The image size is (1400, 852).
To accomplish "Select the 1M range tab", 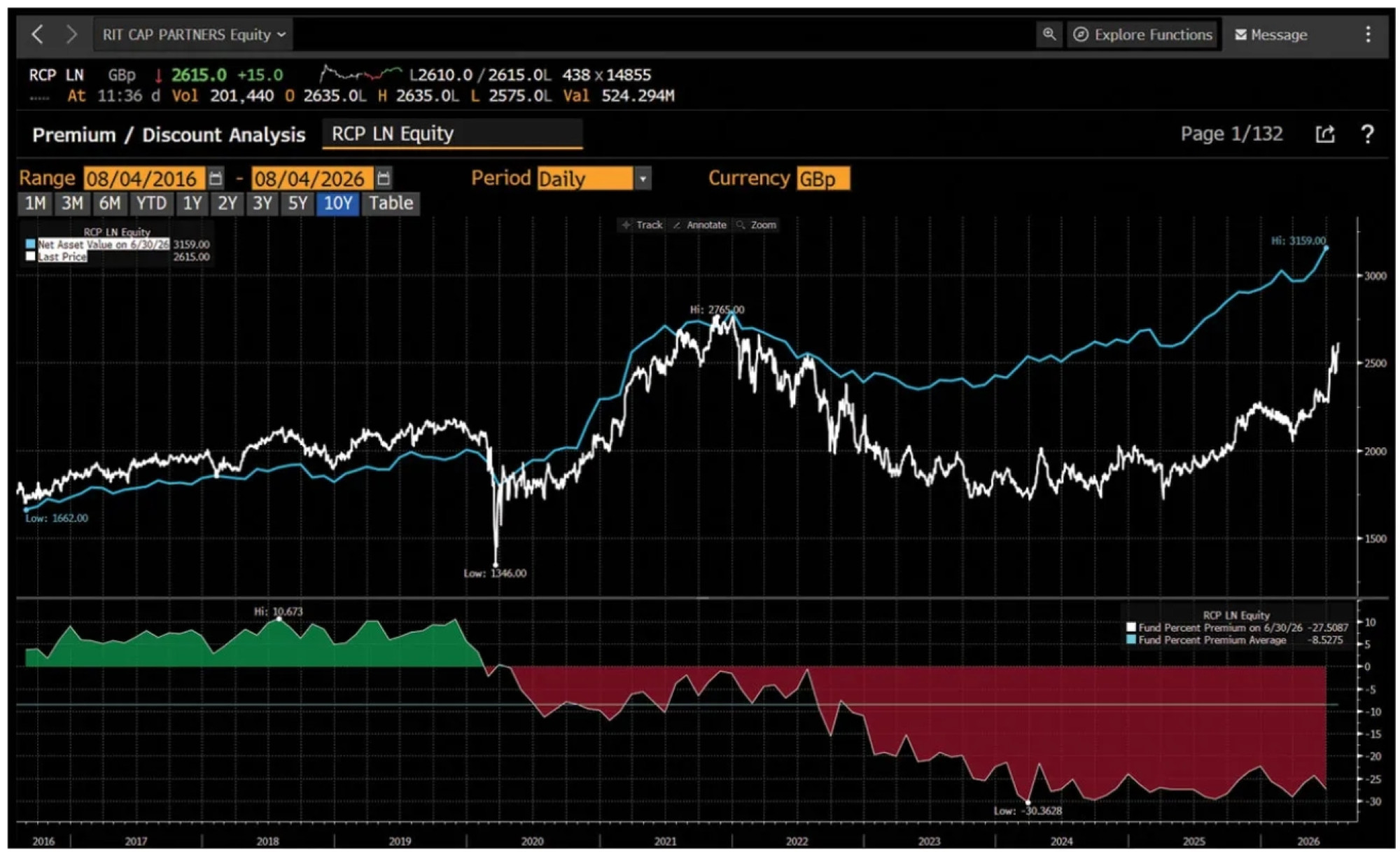I will coord(35,204).
